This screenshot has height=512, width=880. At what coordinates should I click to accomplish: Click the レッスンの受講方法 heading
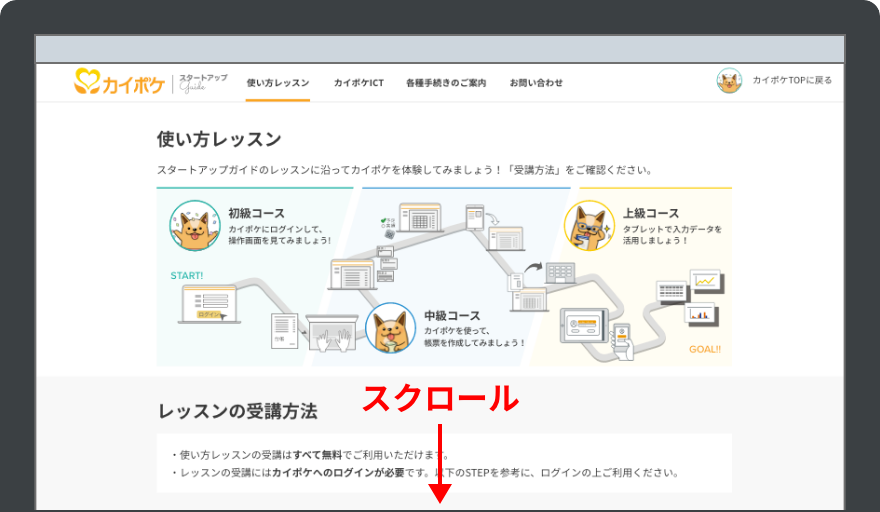(x=237, y=412)
